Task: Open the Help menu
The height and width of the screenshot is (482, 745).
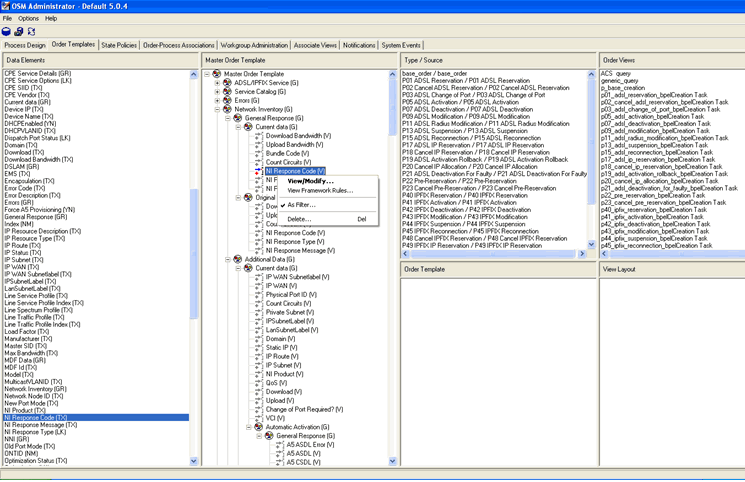Action: [51, 19]
